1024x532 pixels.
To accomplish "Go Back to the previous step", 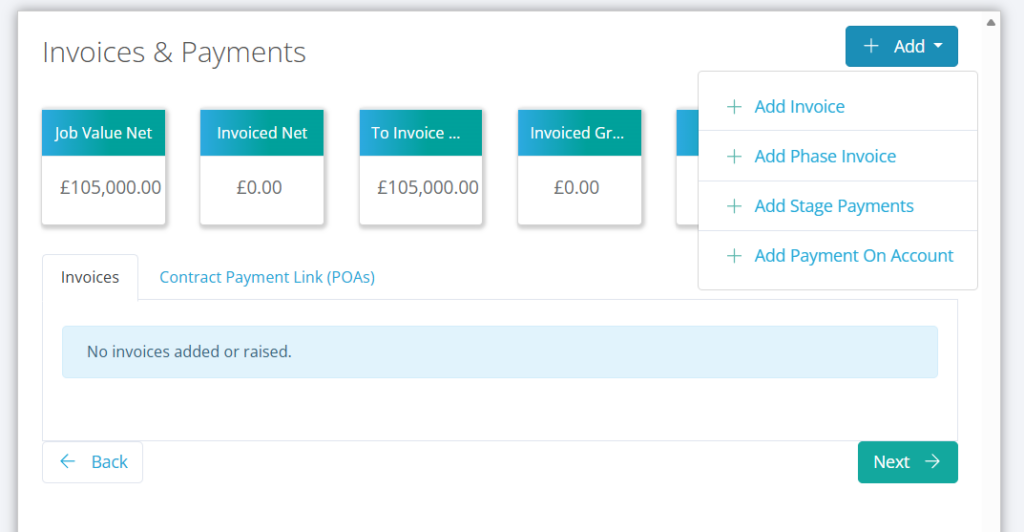I will coord(93,462).
